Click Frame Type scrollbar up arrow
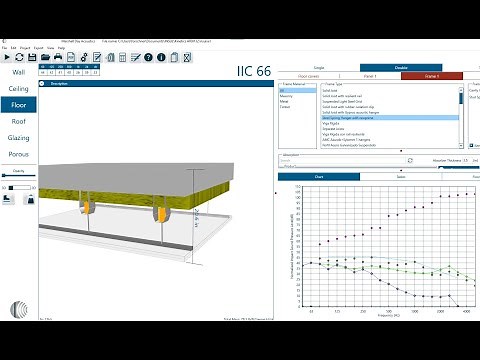This screenshot has width=480, height=360. 461,90
